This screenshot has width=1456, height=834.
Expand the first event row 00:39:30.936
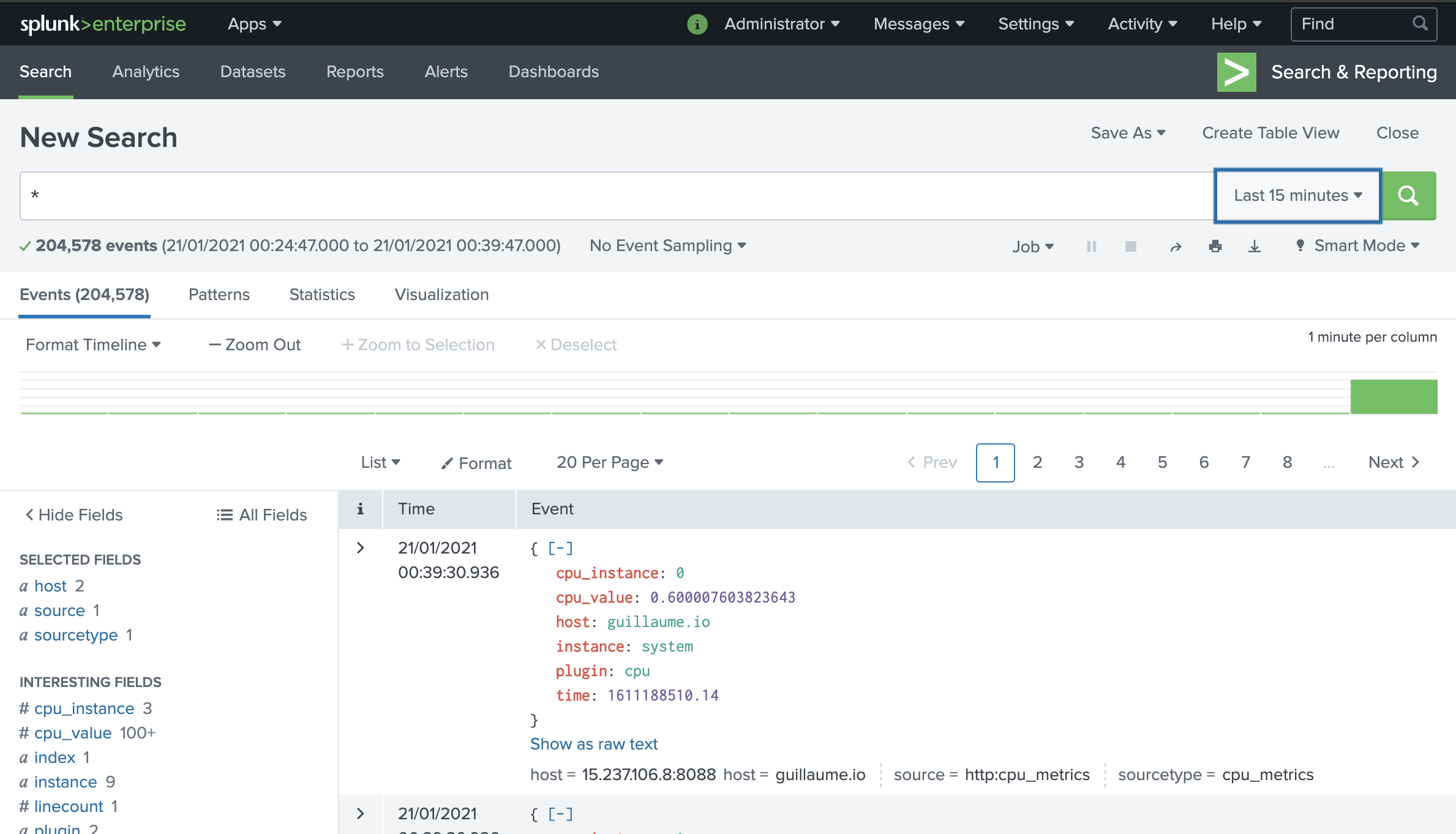pyautogui.click(x=360, y=548)
